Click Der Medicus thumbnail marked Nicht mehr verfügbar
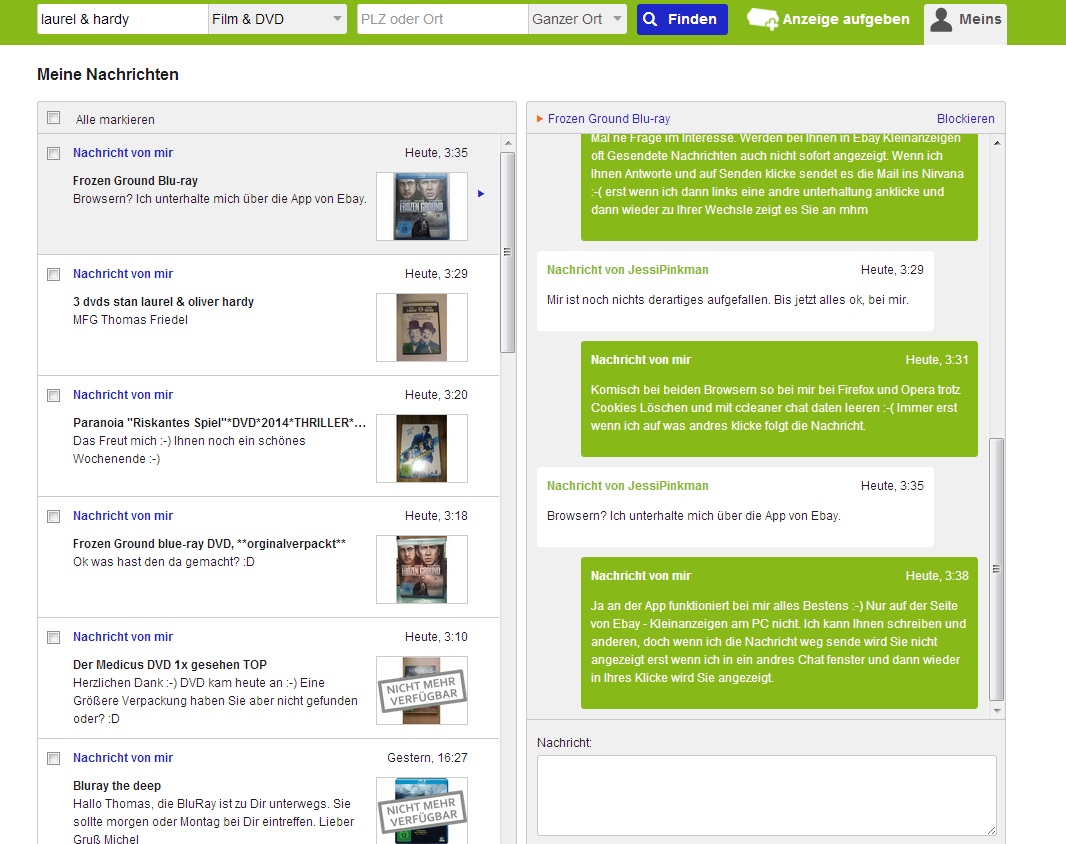1066x844 pixels. [422, 690]
